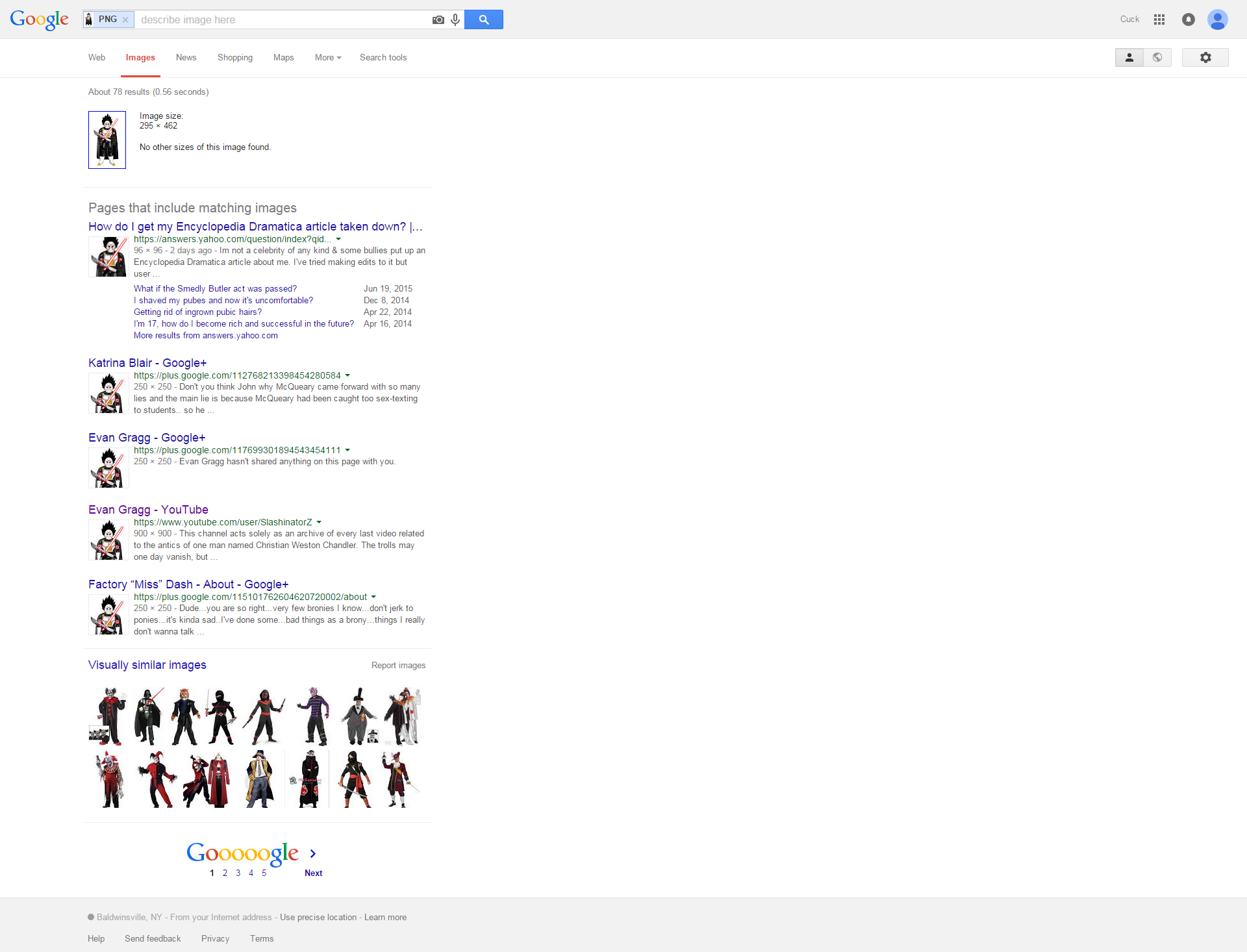Open the Shopping tab

tap(235, 58)
